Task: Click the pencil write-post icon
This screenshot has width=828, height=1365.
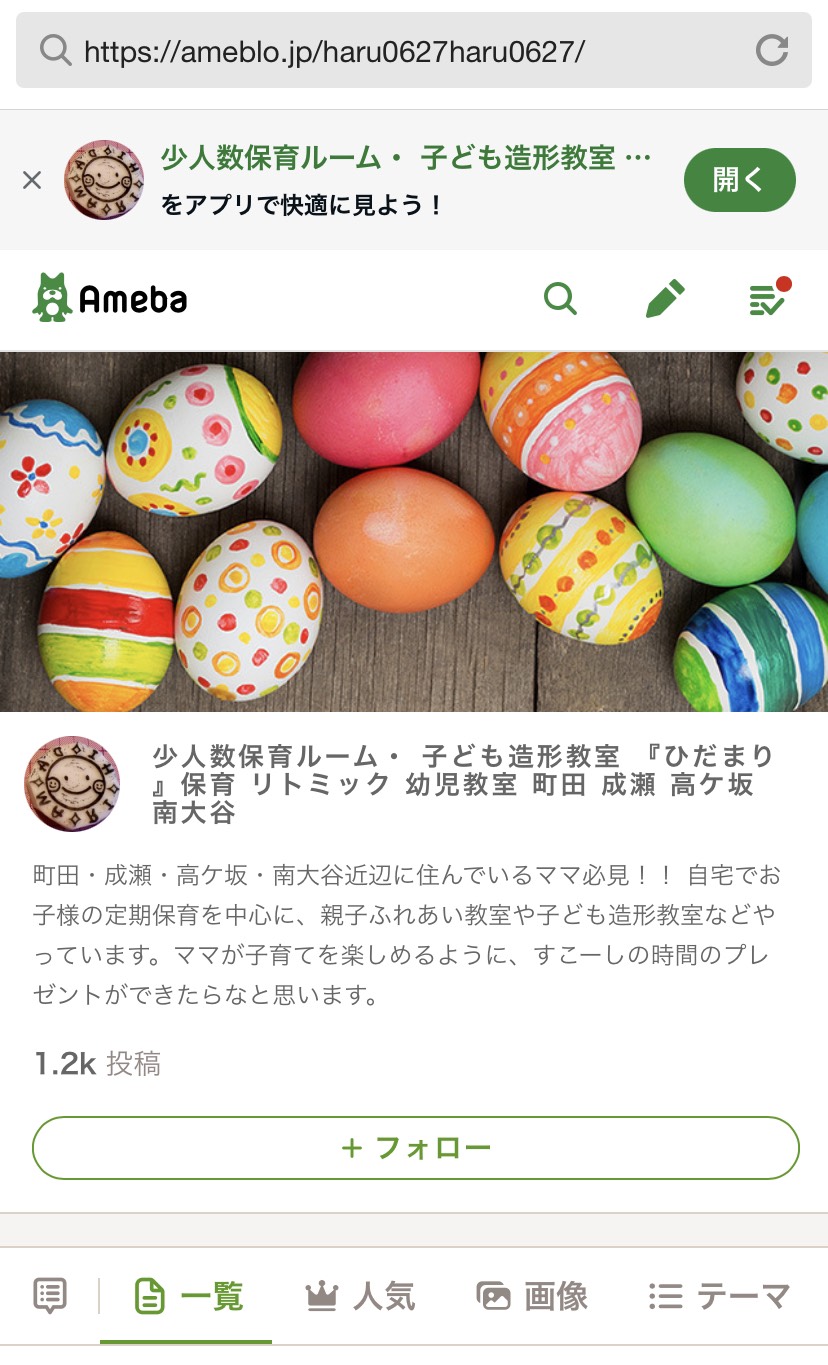Action: (665, 298)
